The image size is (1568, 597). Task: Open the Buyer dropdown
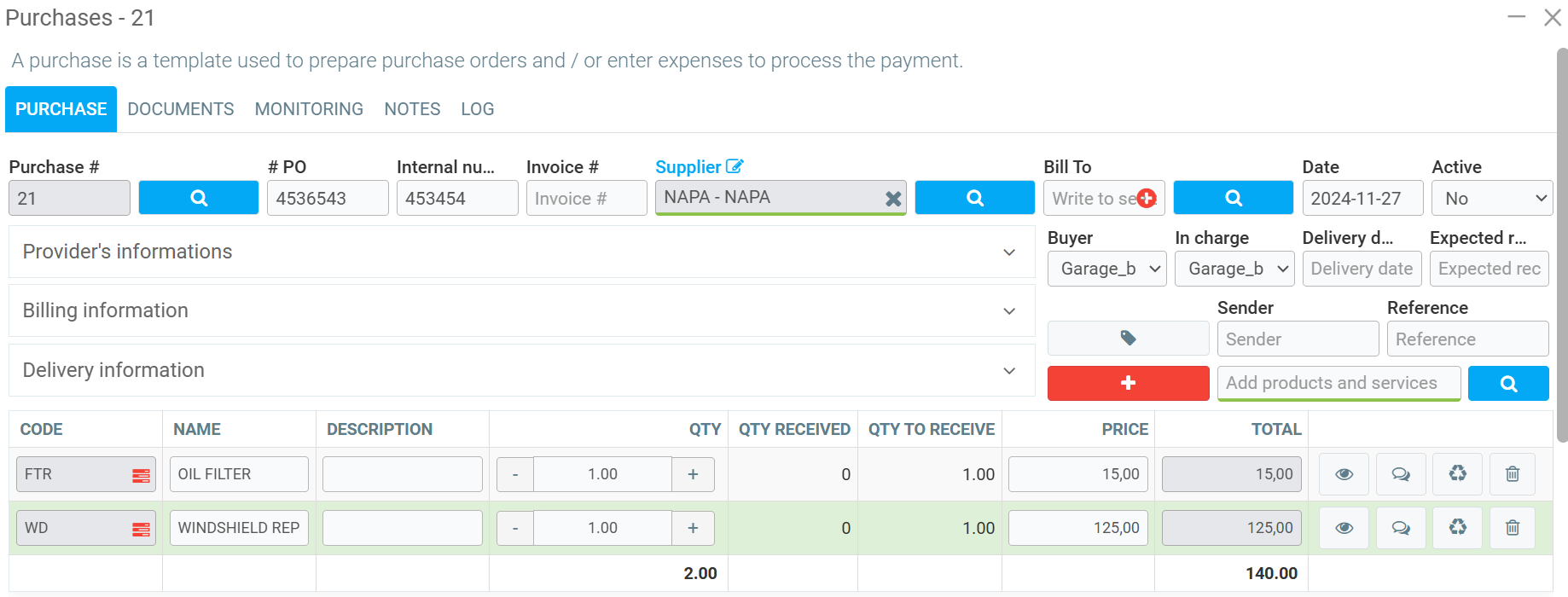pos(1106,269)
